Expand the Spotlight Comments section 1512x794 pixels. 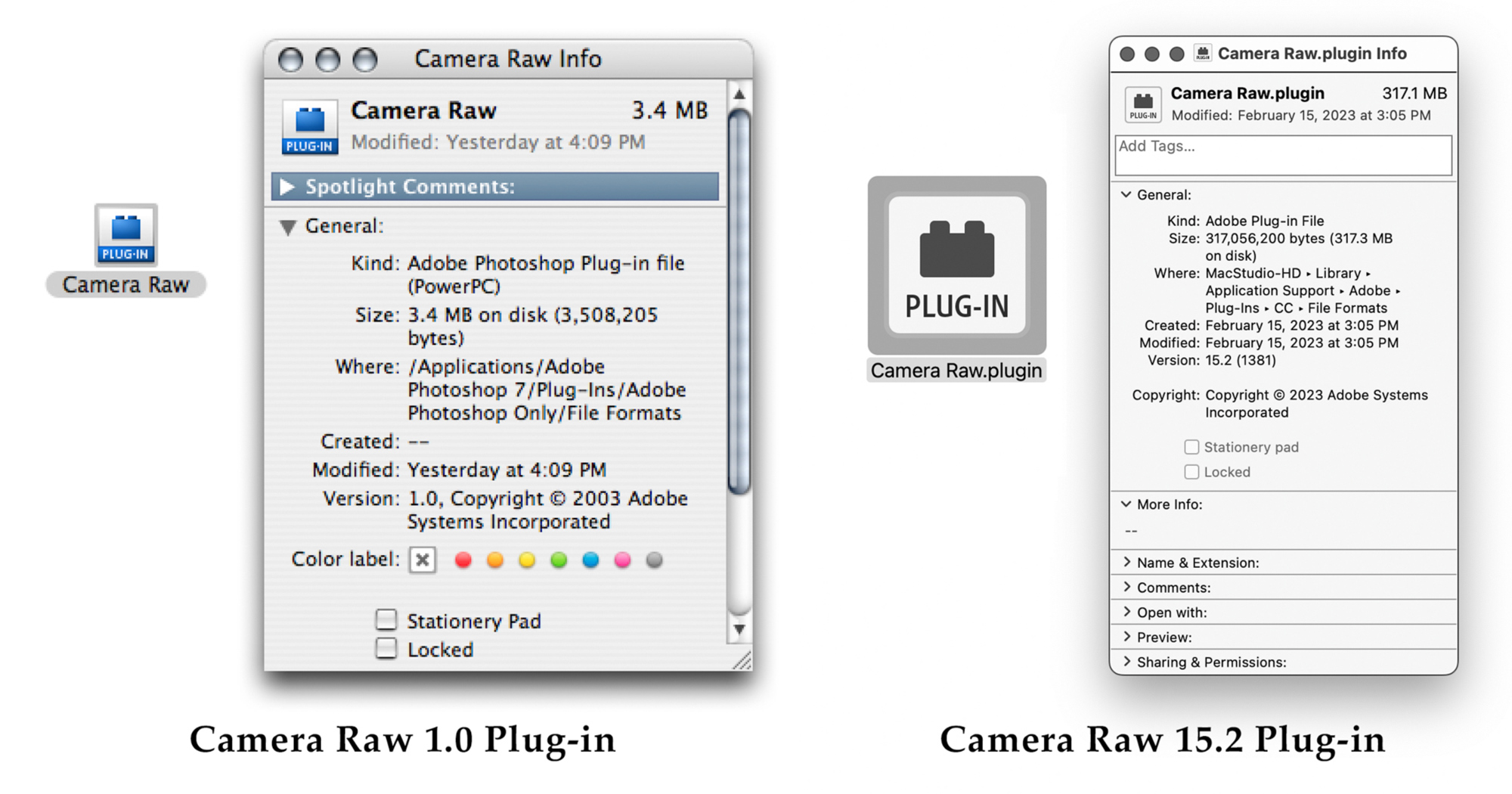(x=287, y=187)
